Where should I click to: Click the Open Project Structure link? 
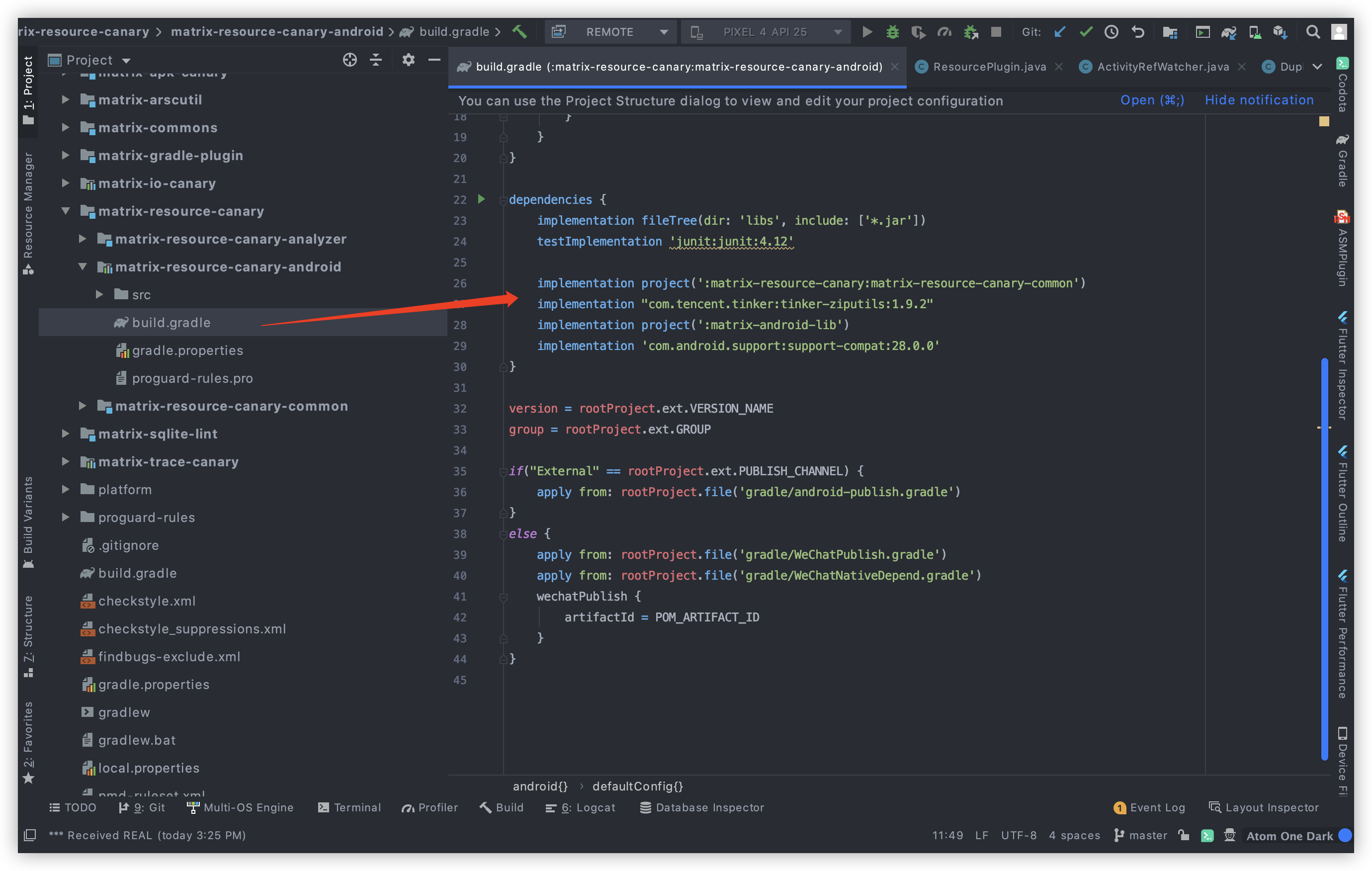(1152, 100)
